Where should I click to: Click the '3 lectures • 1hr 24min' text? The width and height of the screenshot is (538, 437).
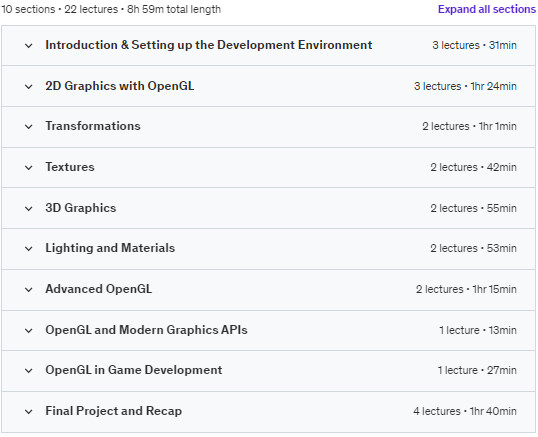[465, 86]
